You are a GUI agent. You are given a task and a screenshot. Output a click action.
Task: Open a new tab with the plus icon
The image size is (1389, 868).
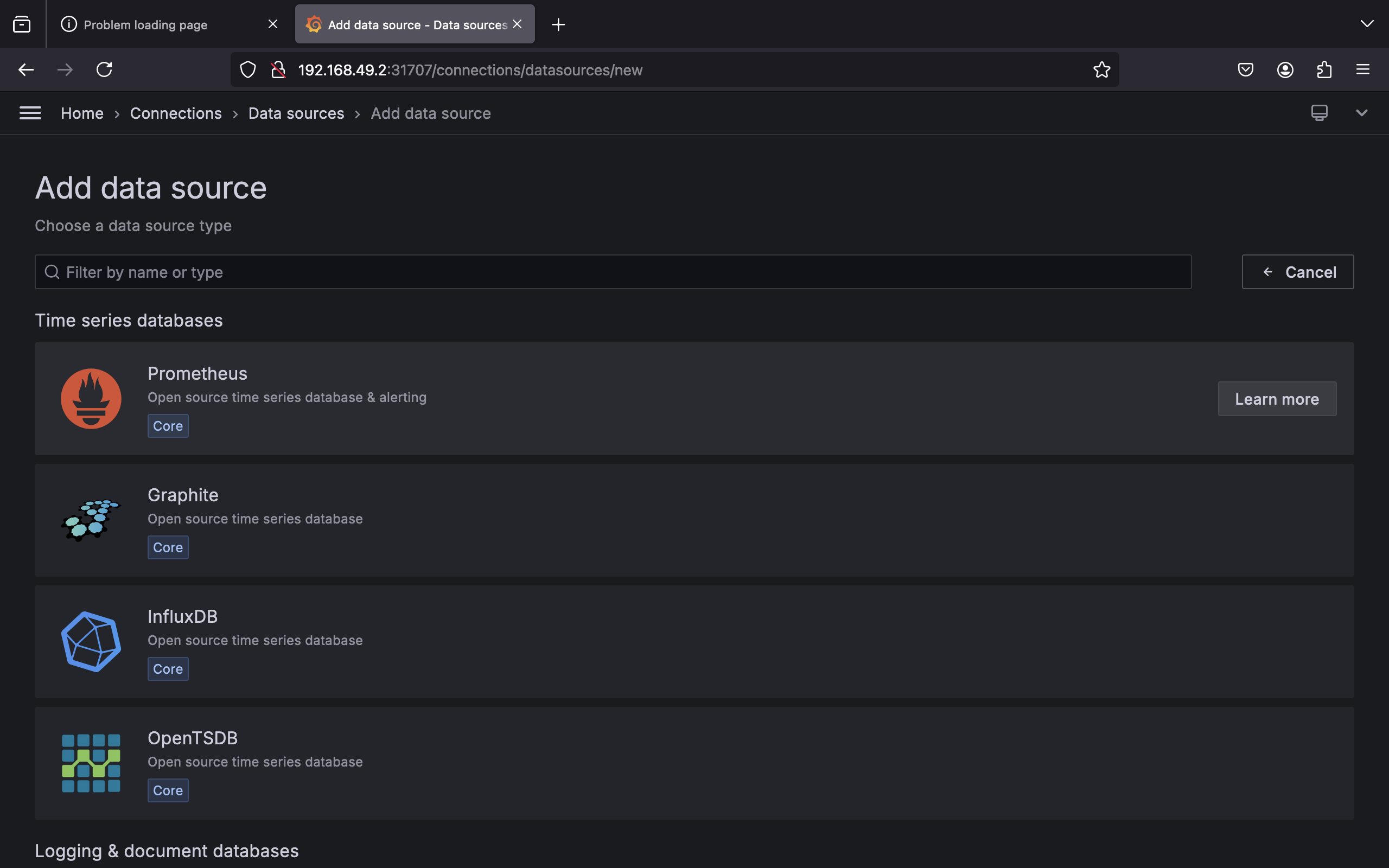(x=558, y=24)
